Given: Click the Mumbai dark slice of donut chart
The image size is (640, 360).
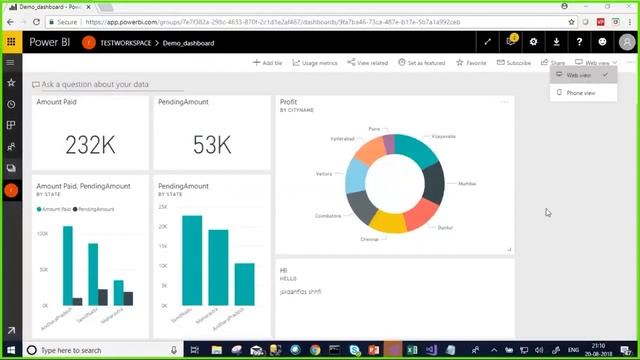Looking at the screenshot, I should 434,182.
